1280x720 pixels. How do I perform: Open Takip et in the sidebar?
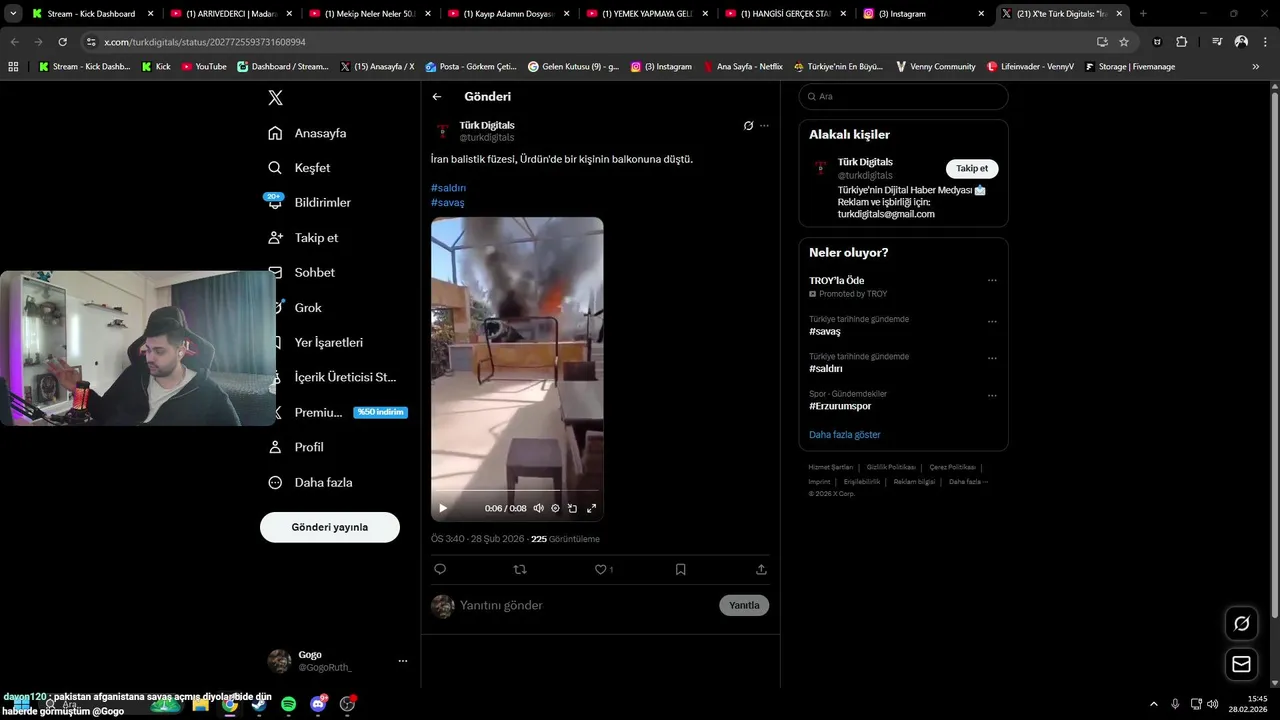304,238
